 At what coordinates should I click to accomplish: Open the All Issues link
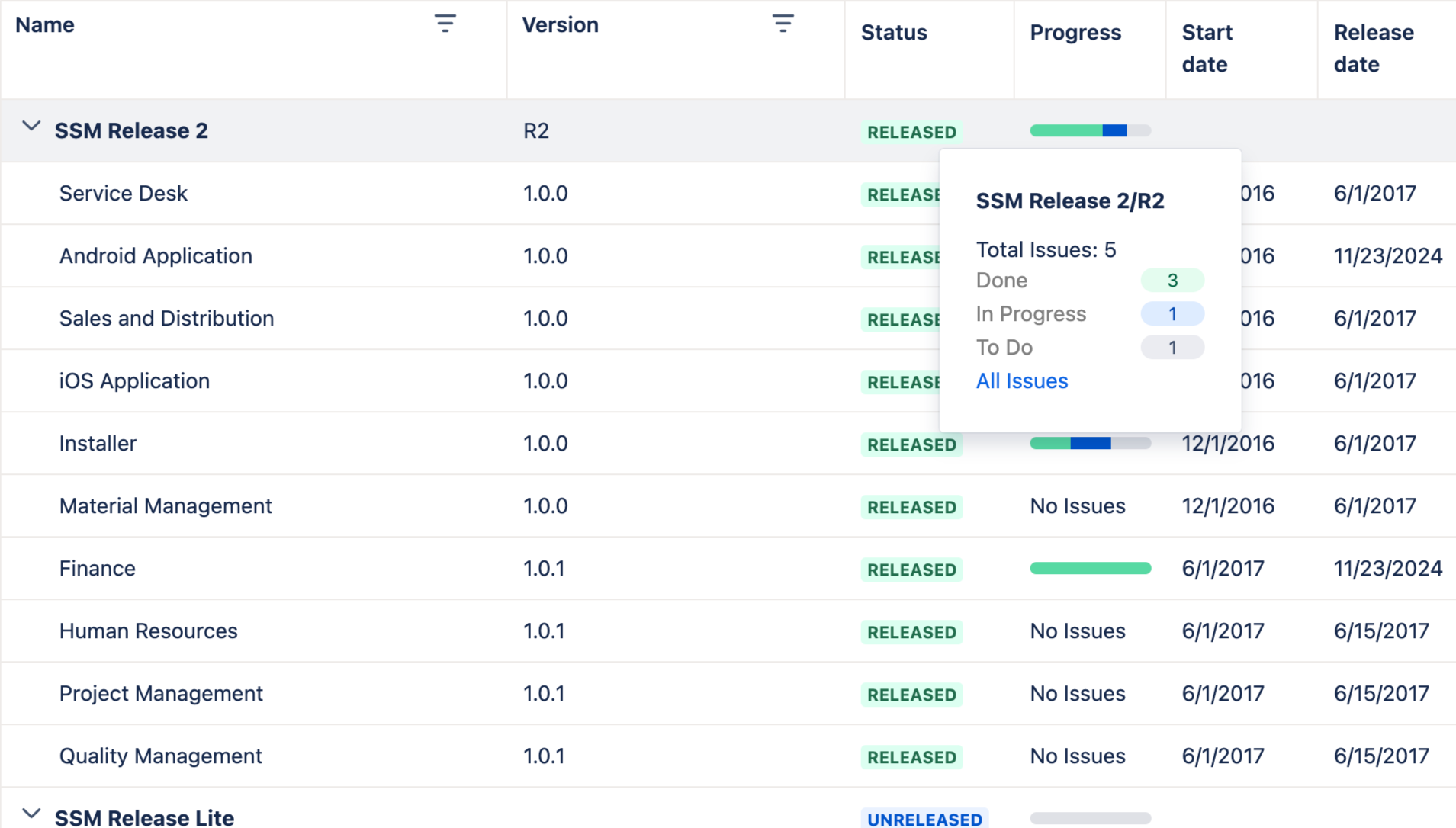1021,381
